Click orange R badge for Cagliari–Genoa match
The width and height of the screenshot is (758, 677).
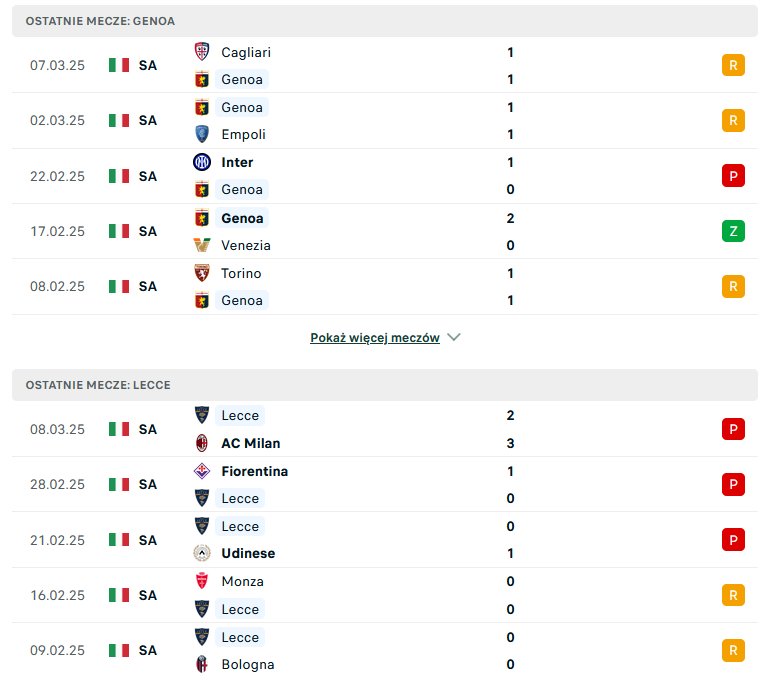(x=733, y=65)
